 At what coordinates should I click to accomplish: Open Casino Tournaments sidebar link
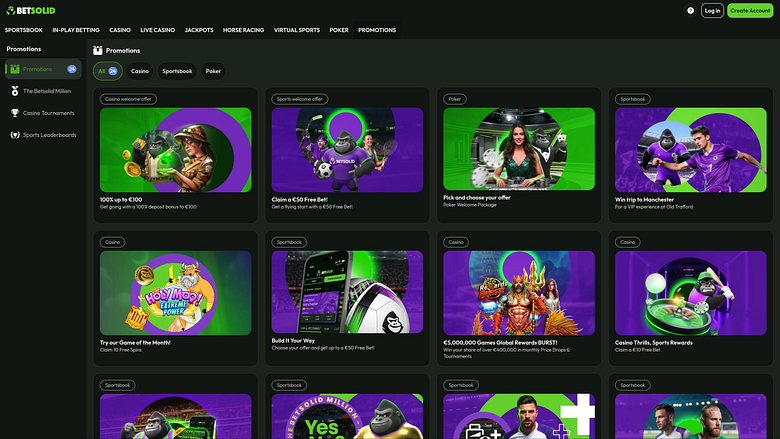click(x=49, y=113)
